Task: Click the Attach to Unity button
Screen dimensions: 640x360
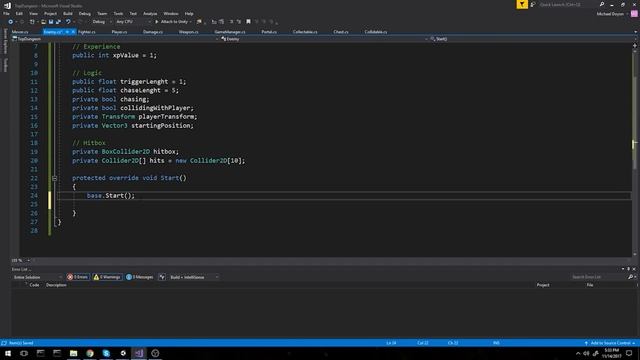Action: point(173,22)
